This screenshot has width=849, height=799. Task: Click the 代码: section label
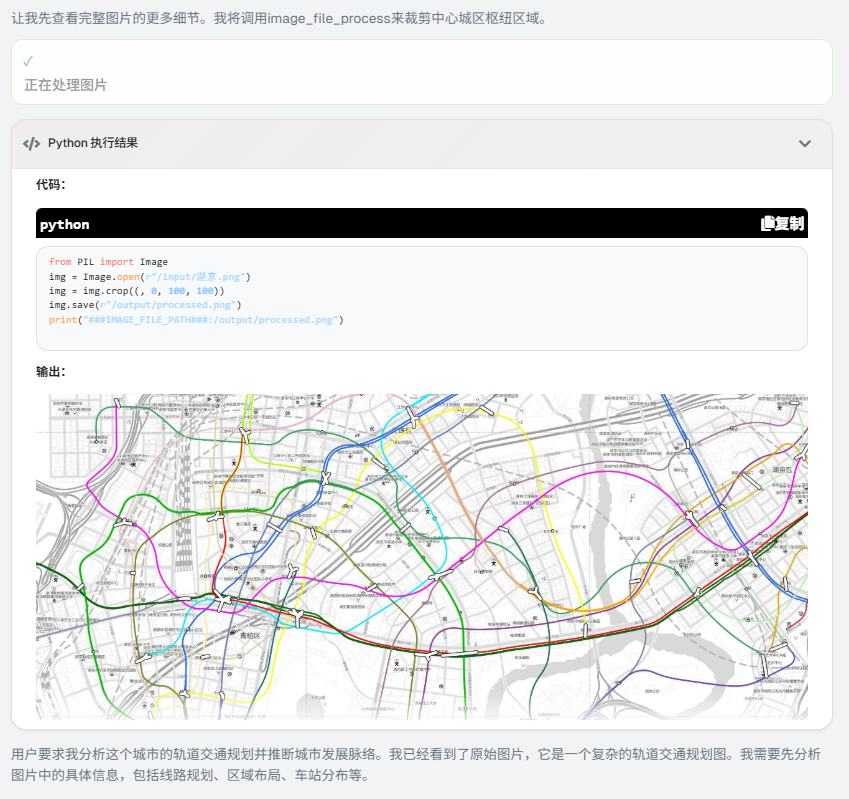[x=50, y=185]
